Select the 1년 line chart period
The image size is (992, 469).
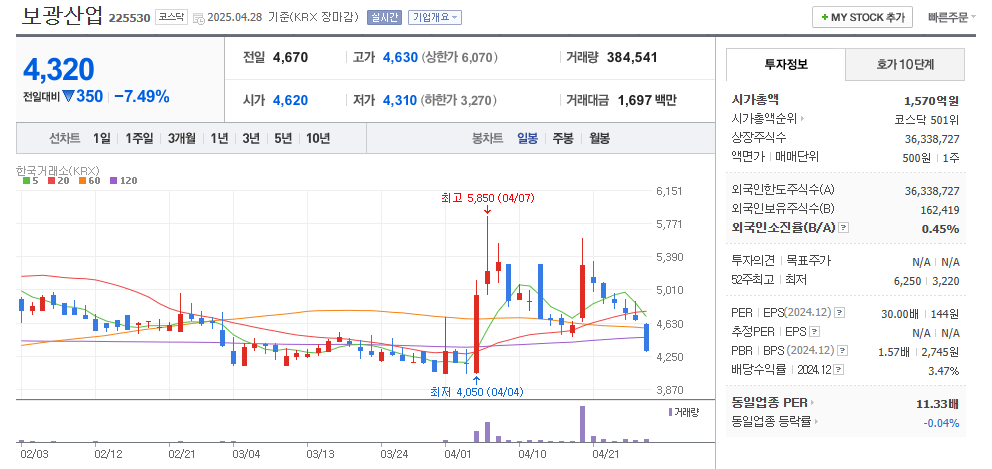coord(219,139)
